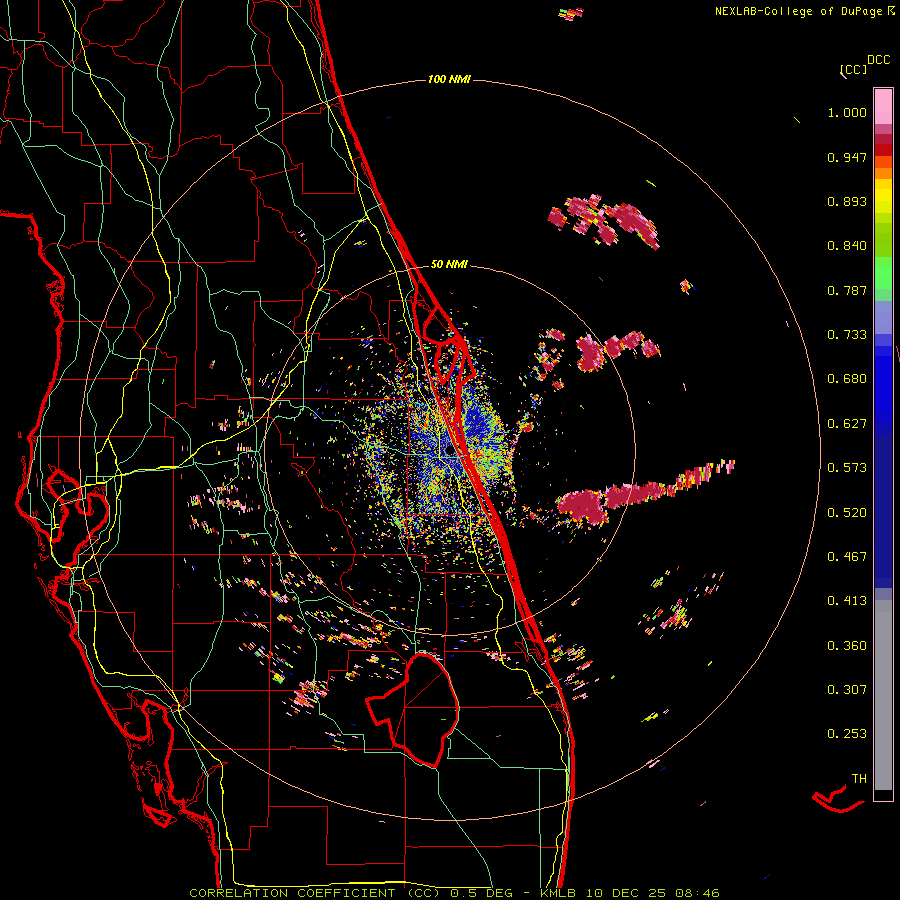The image size is (900, 900).
Task: Click the 08:46 timestamp in caption
Action: [x=697, y=893]
